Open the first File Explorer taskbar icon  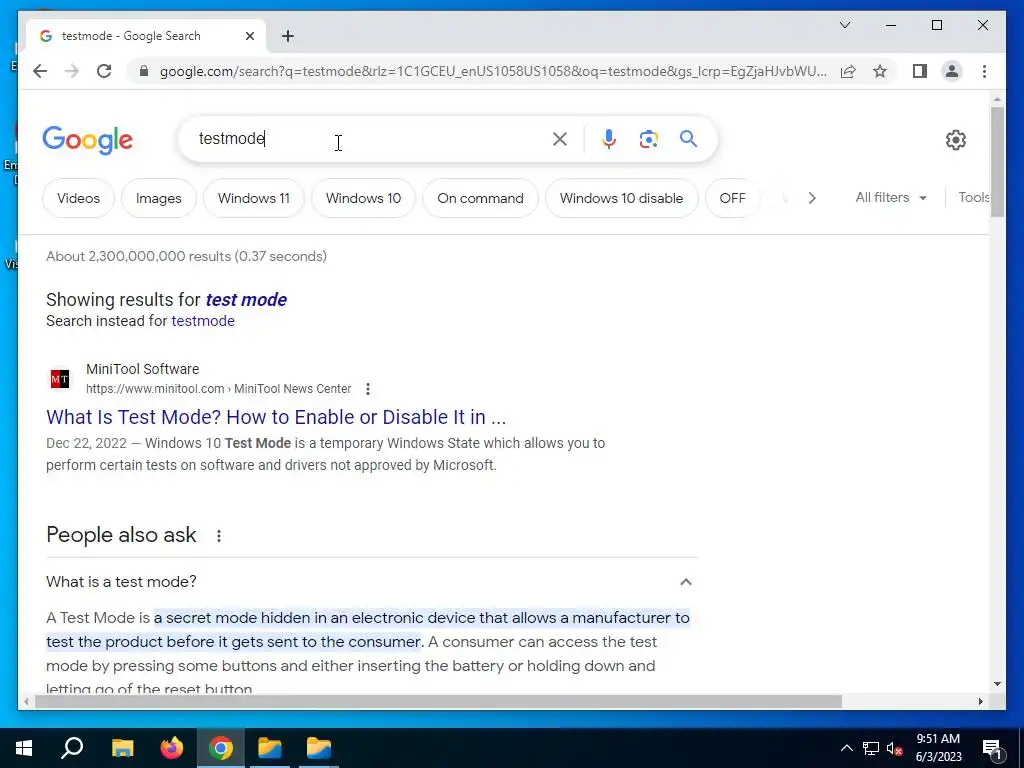(x=122, y=748)
